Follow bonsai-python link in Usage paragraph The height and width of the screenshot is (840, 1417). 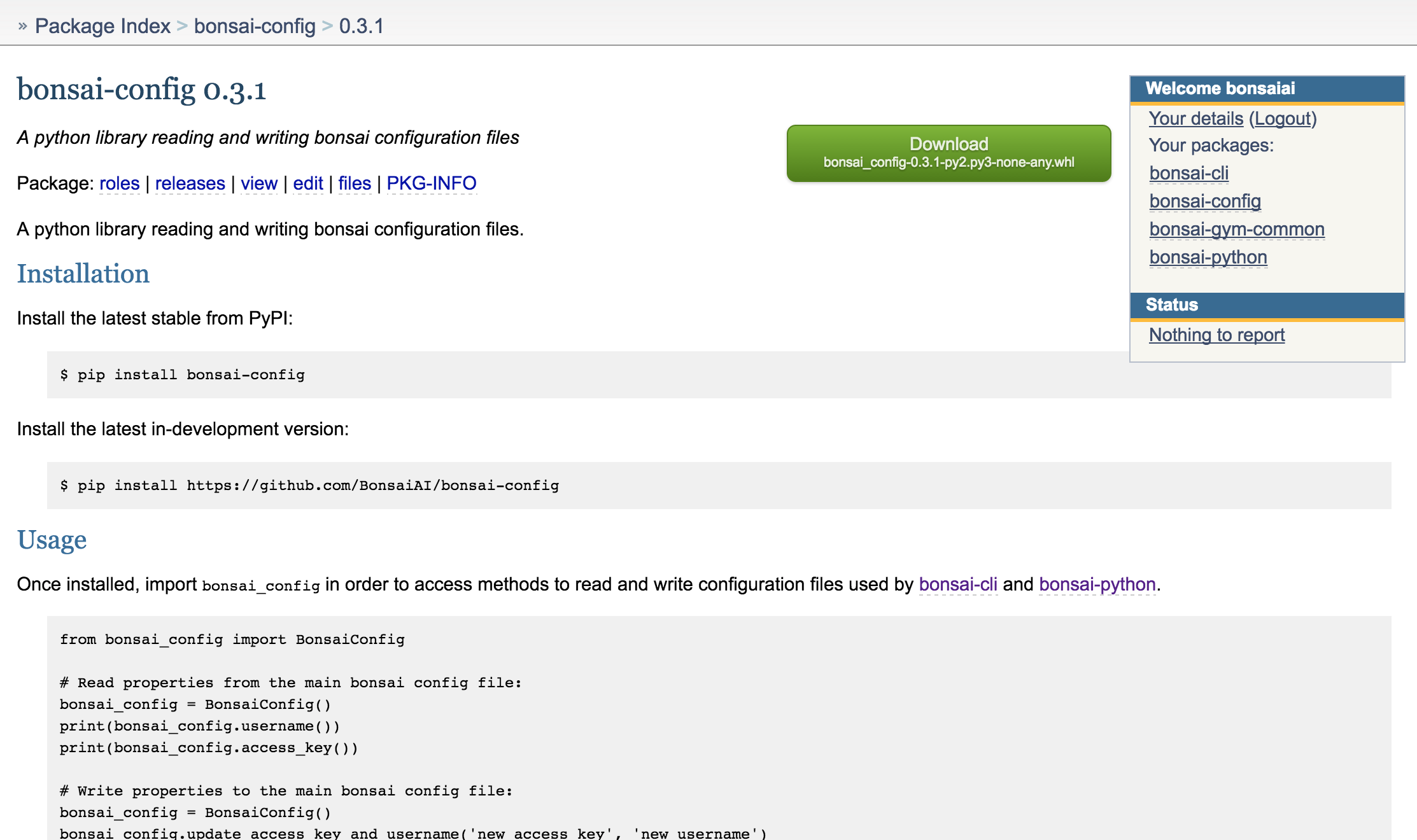click(1097, 584)
